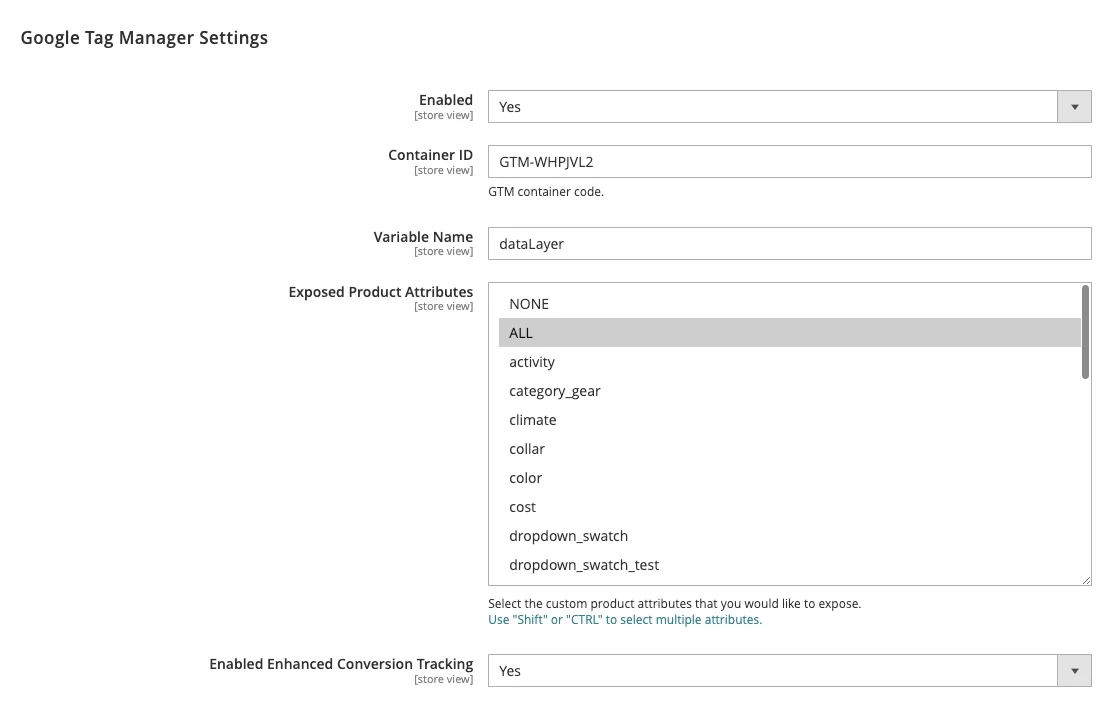Viewport: 1116px width, 712px height.
Task: Click the Container ID input field
Action: [x=789, y=161]
